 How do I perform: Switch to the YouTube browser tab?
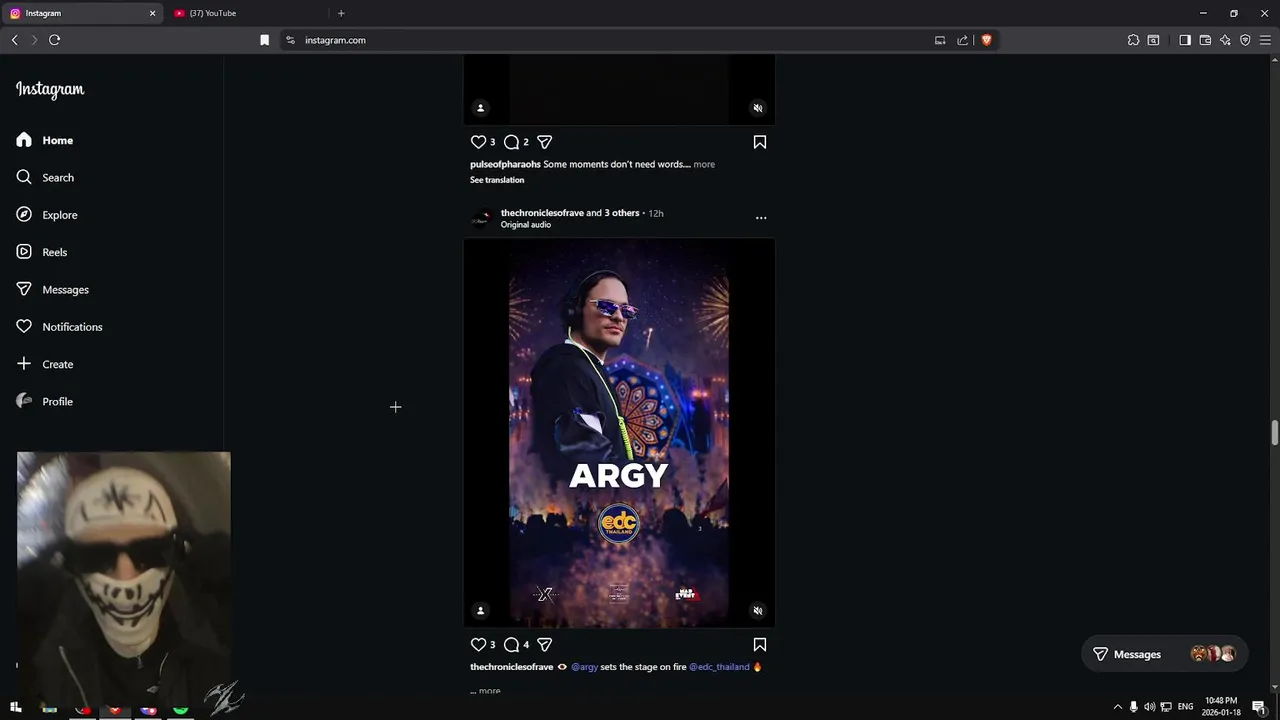tap(246, 13)
